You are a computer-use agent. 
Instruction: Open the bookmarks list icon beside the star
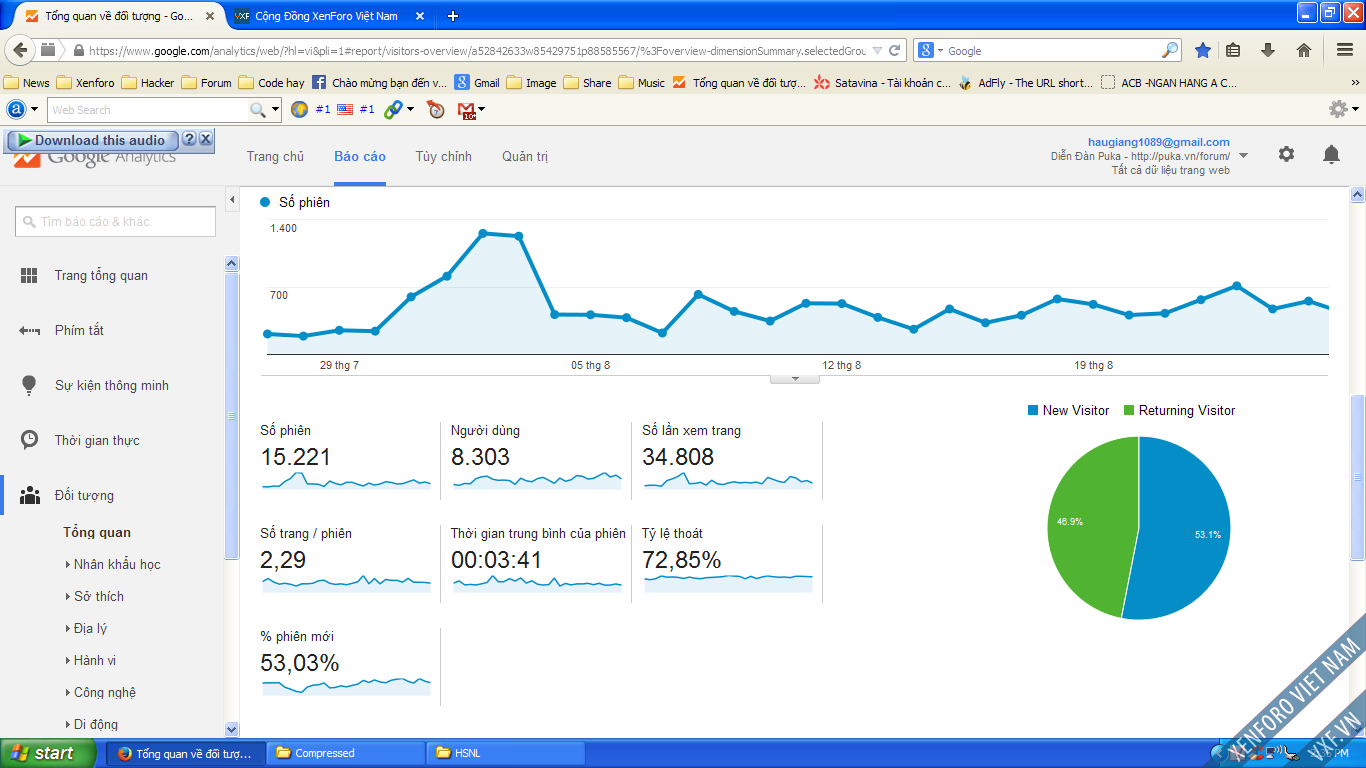[x=1233, y=50]
